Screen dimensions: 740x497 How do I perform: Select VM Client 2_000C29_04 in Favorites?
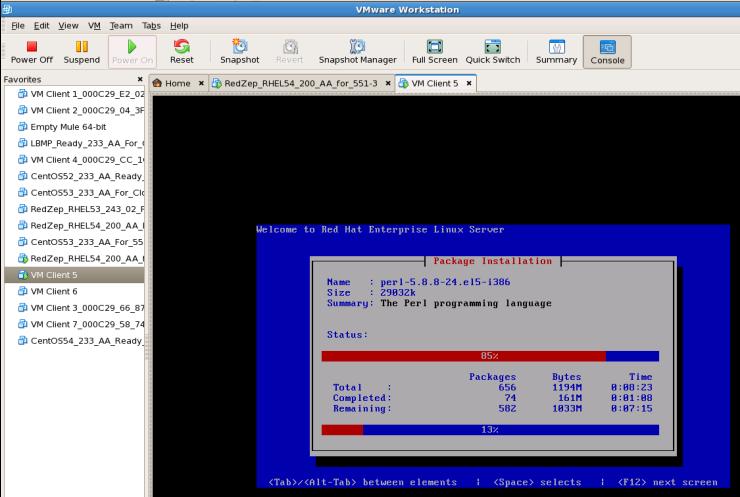pos(81,110)
